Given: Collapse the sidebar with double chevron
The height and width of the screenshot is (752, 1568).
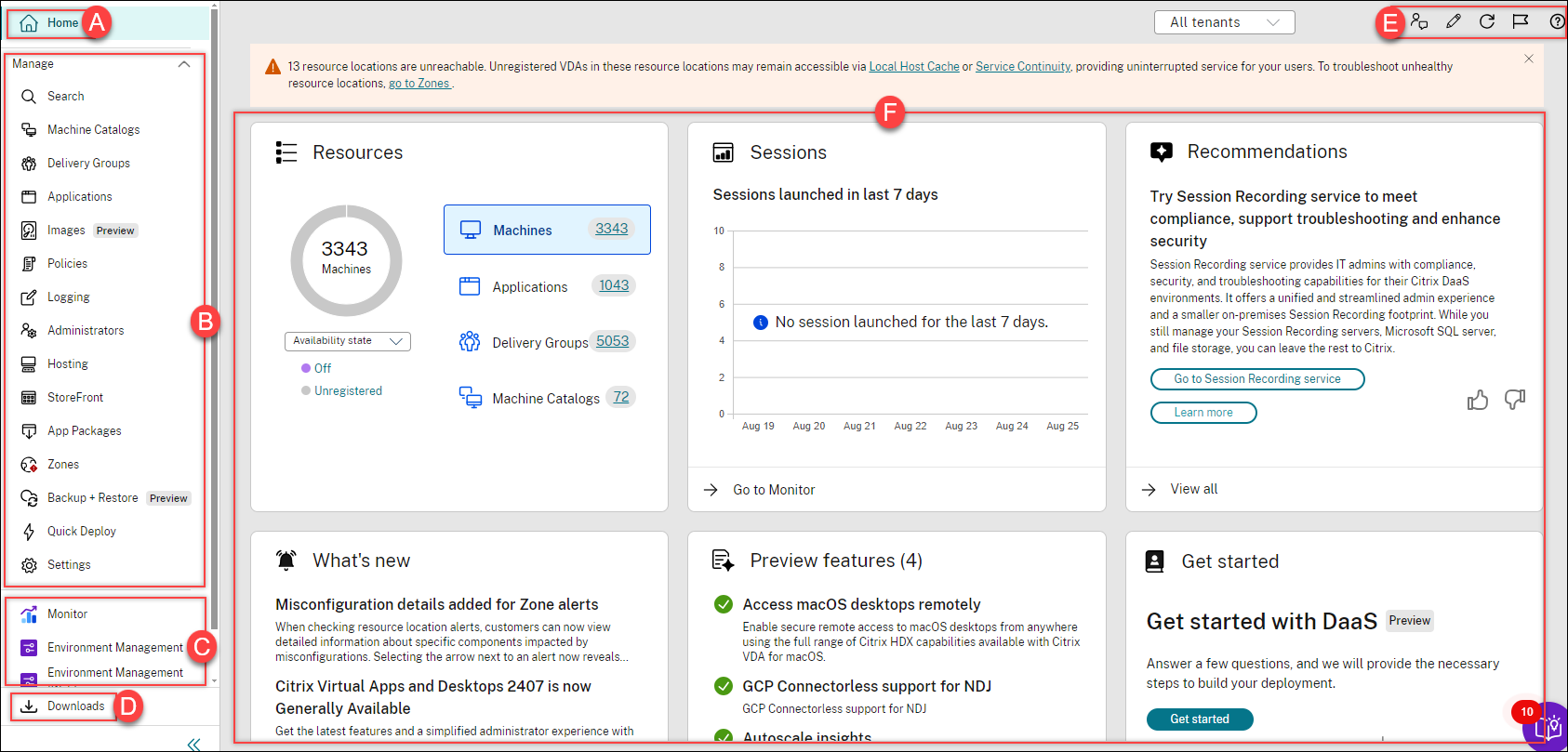Looking at the screenshot, I should (193, 744).
